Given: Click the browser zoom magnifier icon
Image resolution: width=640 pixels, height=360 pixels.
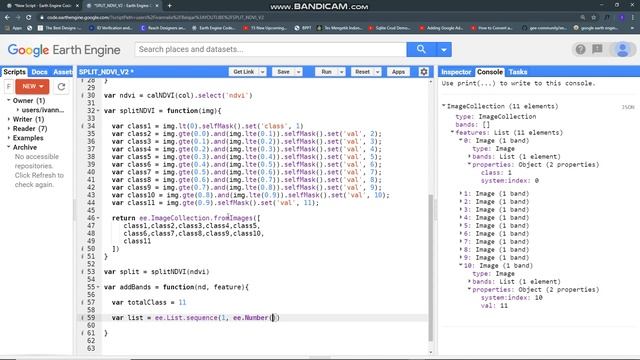Looking at the screenshot, I should point(582,18).
